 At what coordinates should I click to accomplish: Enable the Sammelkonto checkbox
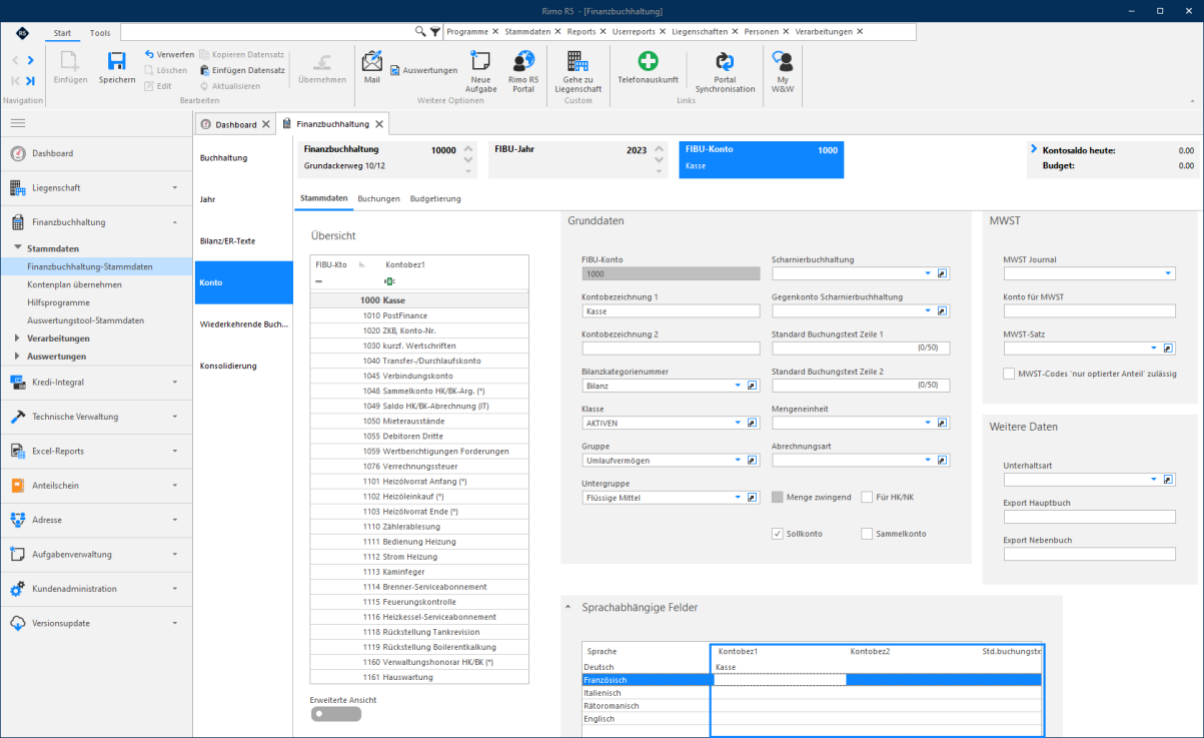(867, 534)
